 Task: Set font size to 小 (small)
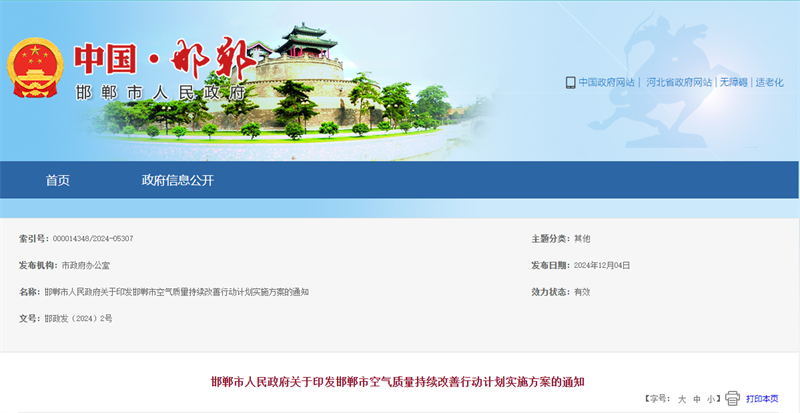711,399
